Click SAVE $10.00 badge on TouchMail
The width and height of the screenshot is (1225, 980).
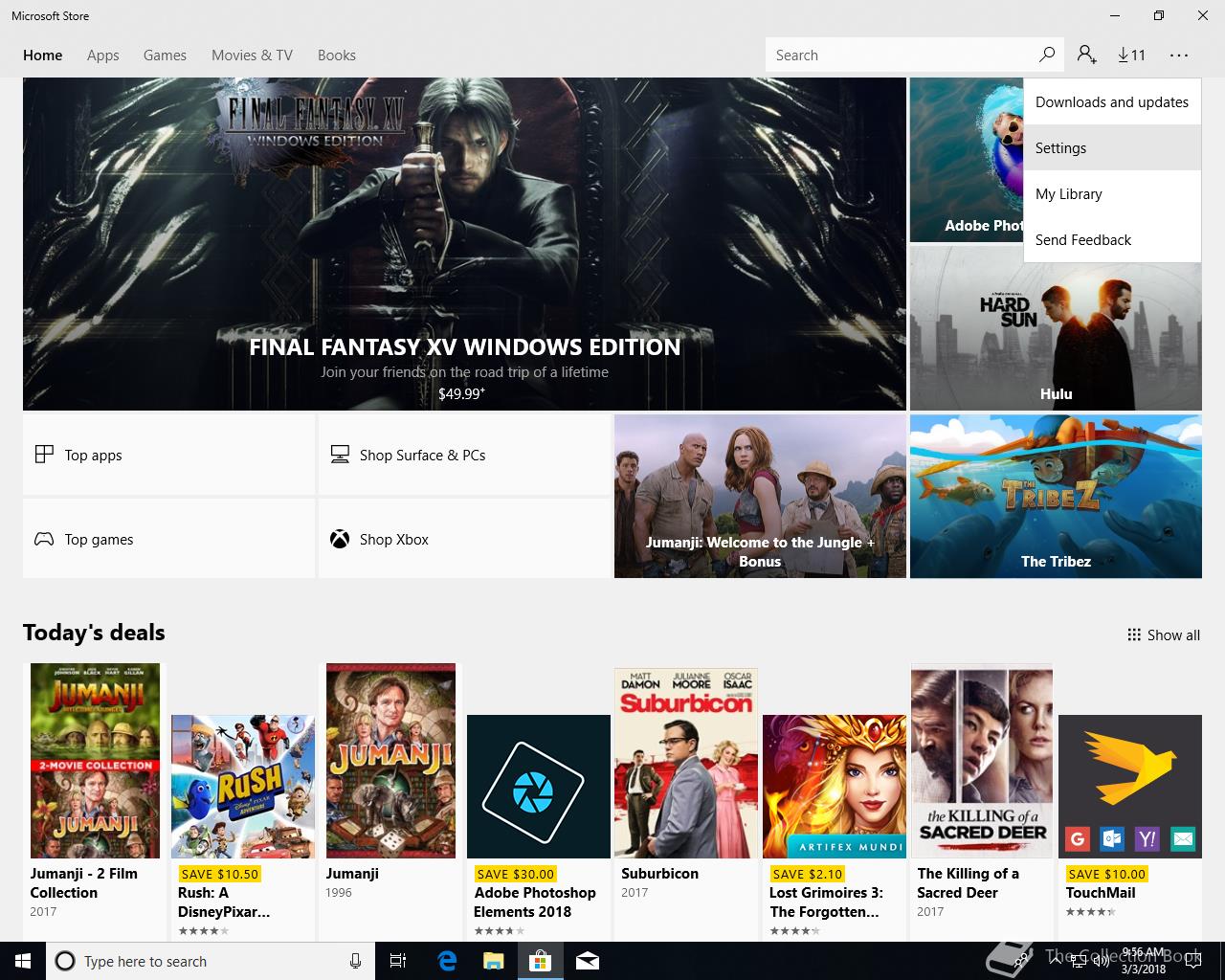pos(1106,874)
